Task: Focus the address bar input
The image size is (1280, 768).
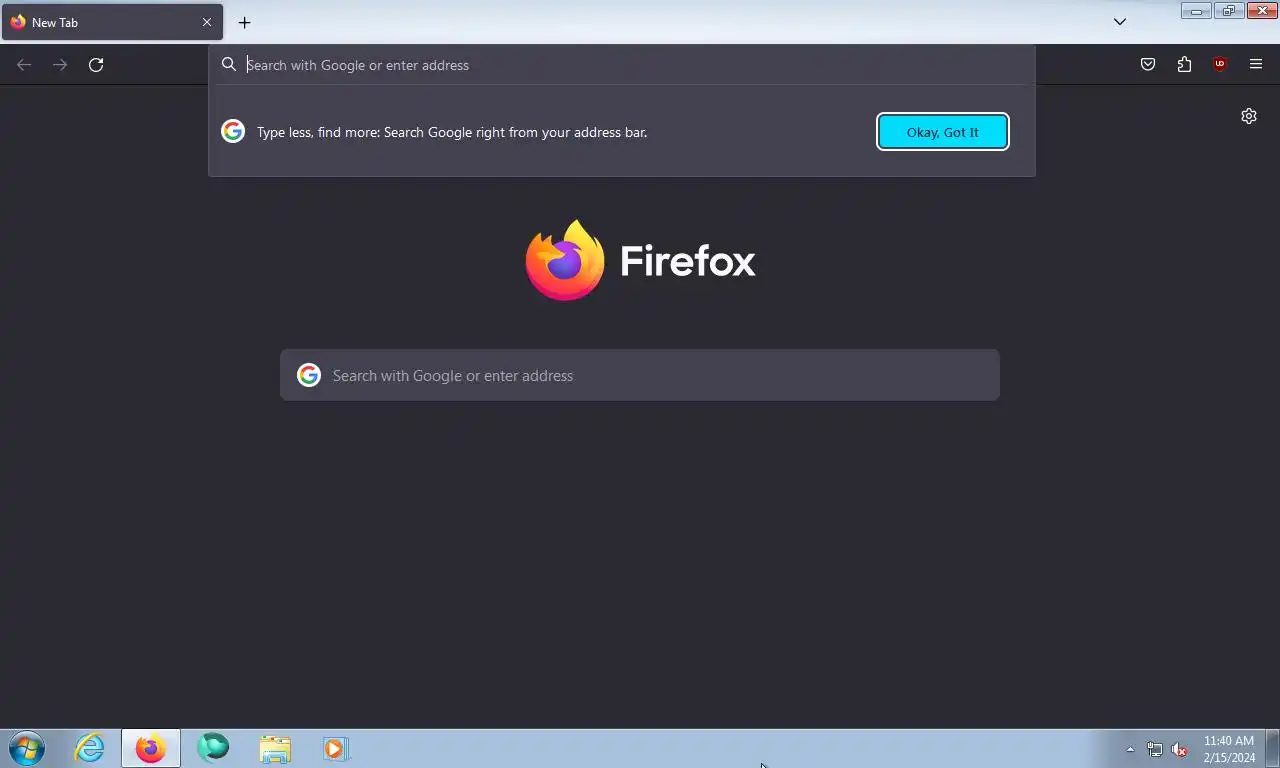Action: pyautogui.click(x=636, y=65)
